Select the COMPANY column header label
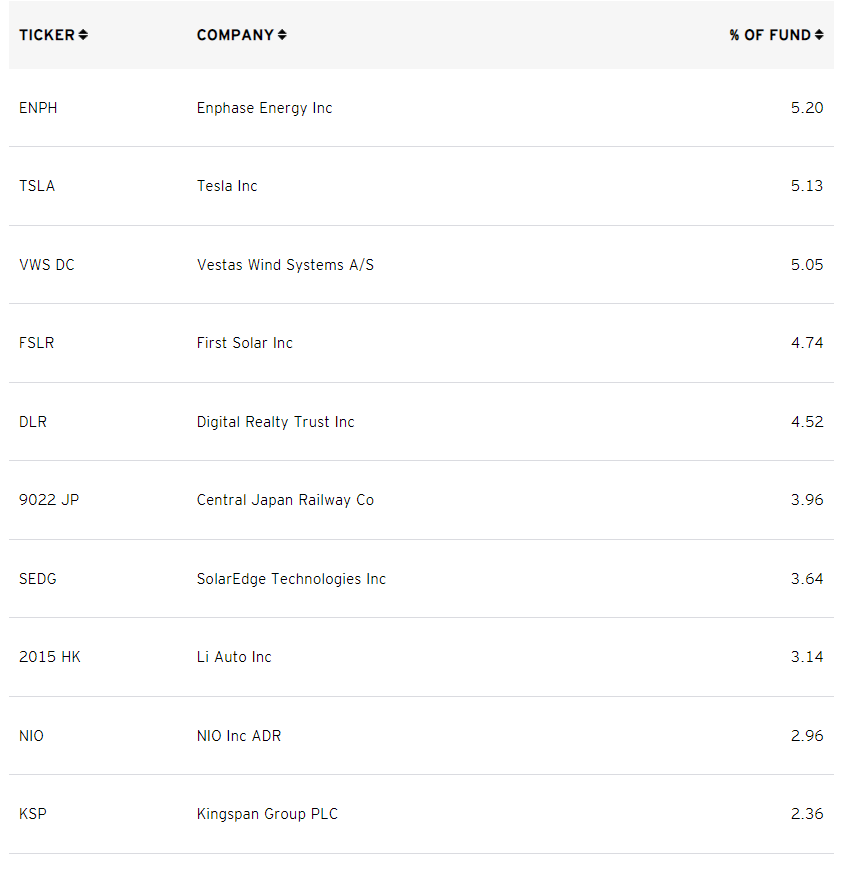 click(x=235, y=35)
